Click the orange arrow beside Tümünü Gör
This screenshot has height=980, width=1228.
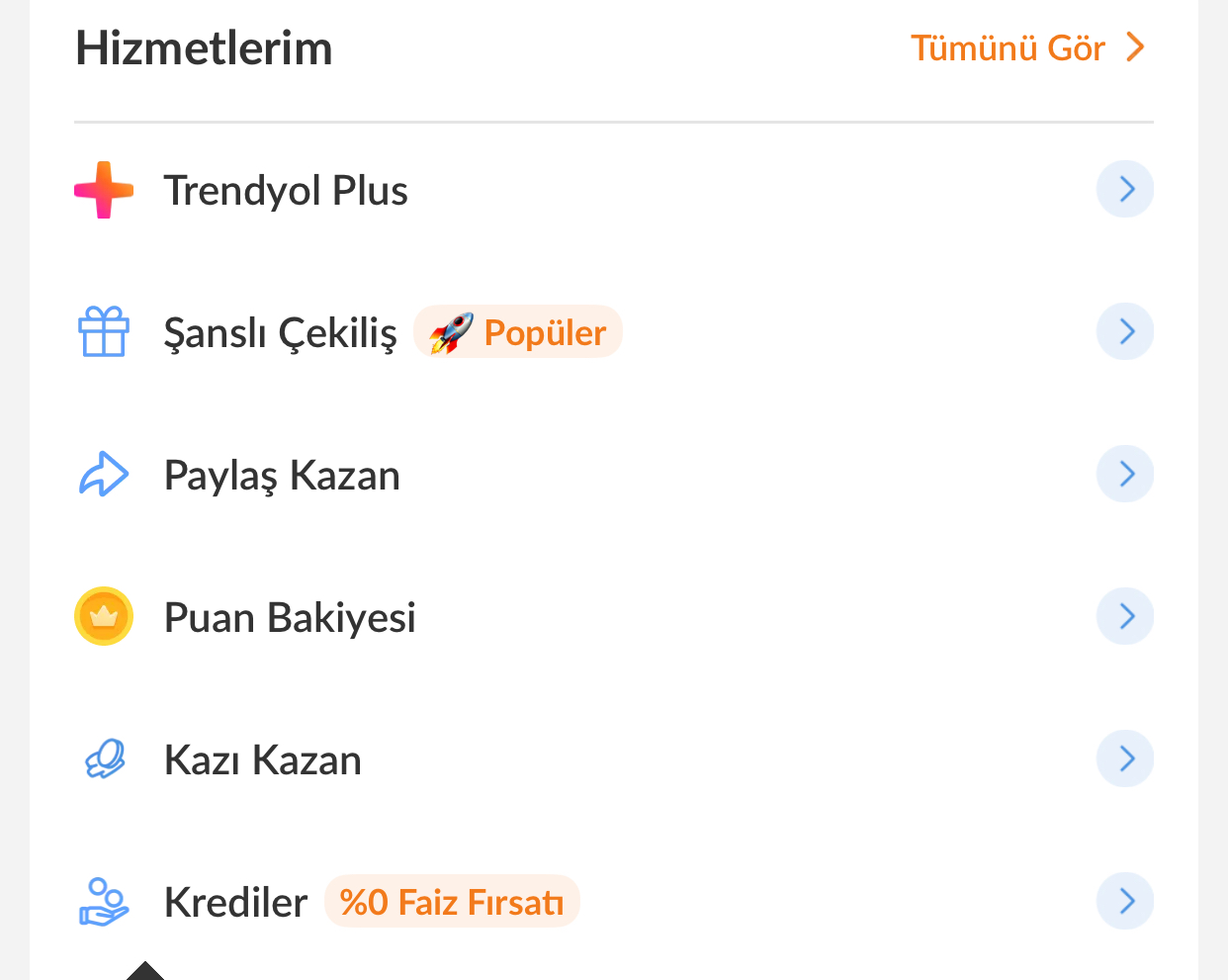point(1135,46)
